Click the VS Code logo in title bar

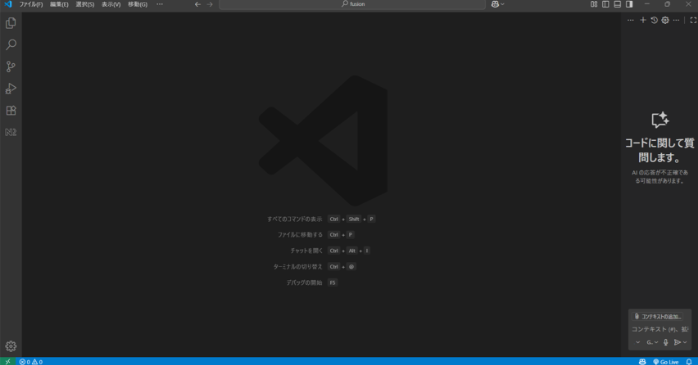point(8,4)
